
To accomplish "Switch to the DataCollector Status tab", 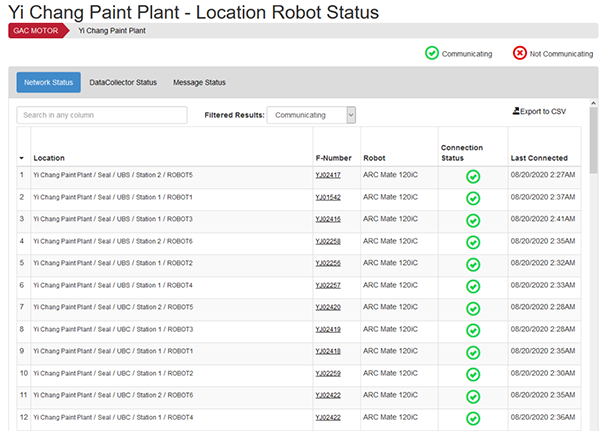I will pyautogui.click(x=123, y=82).
